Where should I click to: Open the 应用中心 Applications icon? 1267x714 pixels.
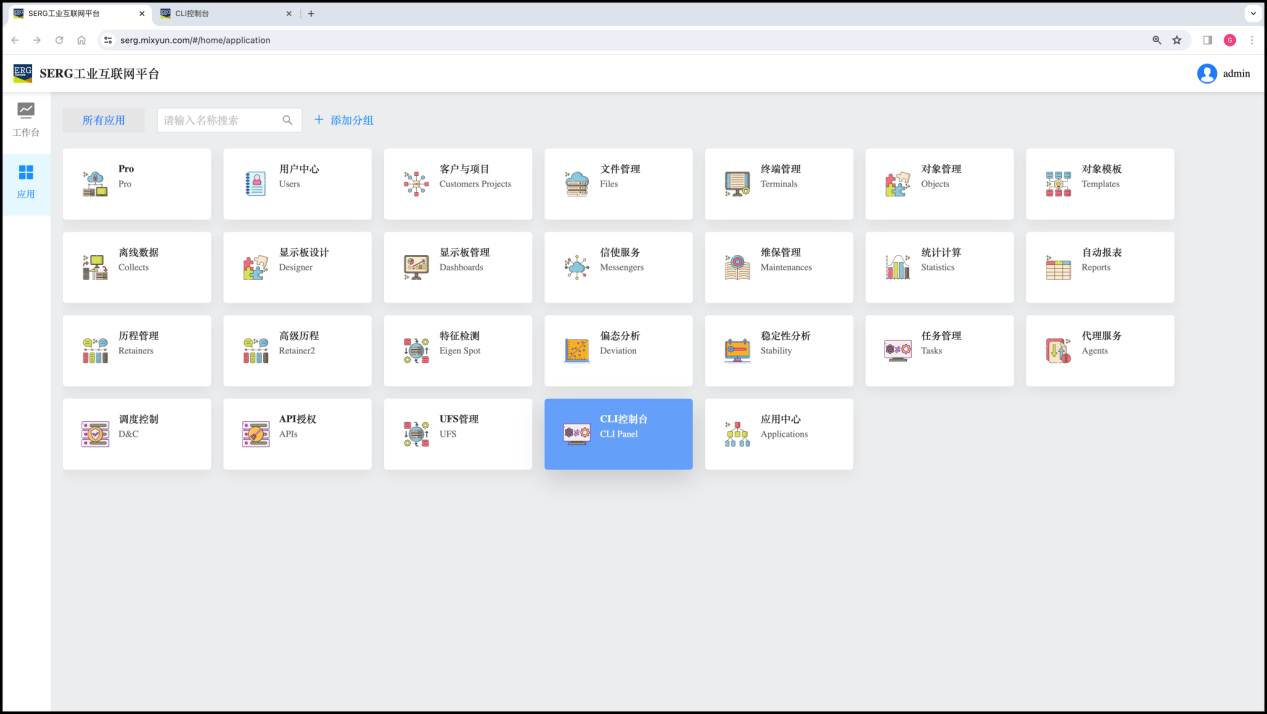pos(737,434)
